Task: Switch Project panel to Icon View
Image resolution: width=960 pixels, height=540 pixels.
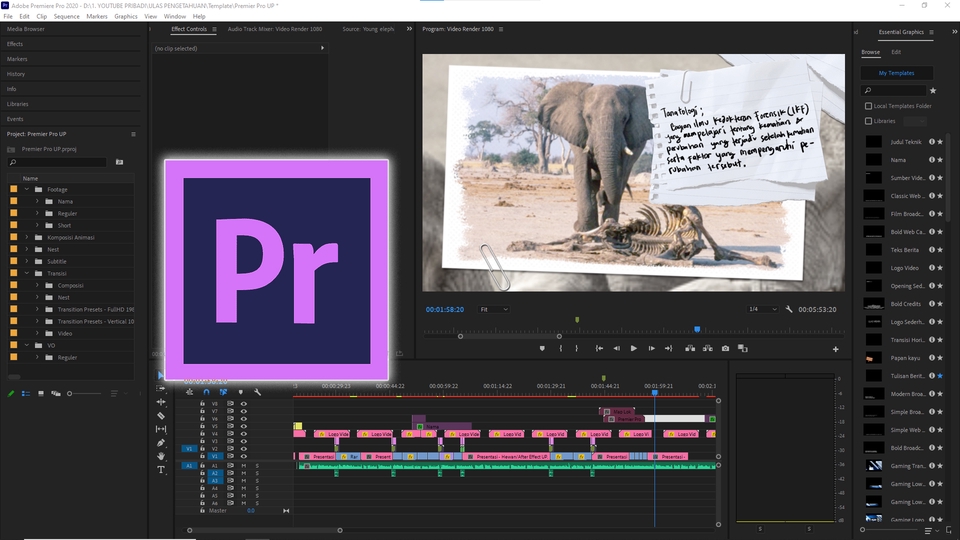Action: 41,394
